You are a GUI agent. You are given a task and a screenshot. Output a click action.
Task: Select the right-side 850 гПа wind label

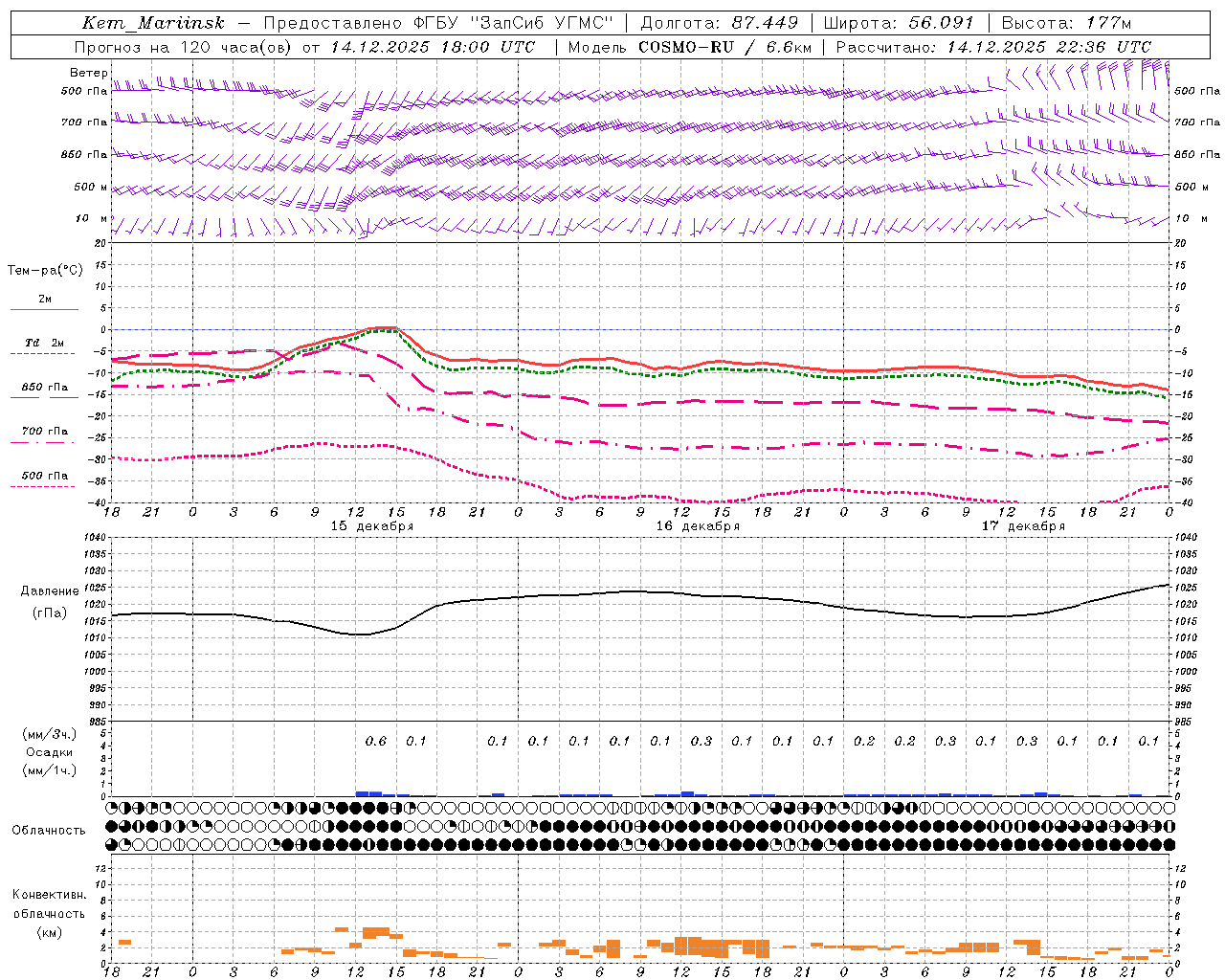(1197, 154)
